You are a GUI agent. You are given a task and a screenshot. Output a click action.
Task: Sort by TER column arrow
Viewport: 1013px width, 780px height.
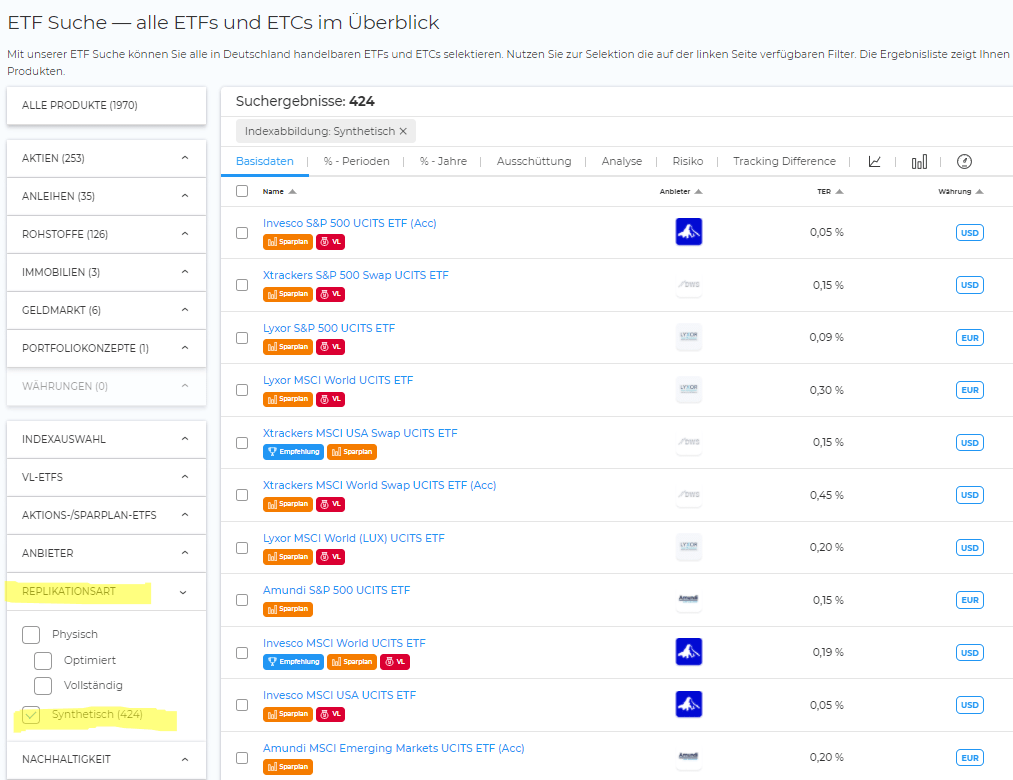[839, 192]
